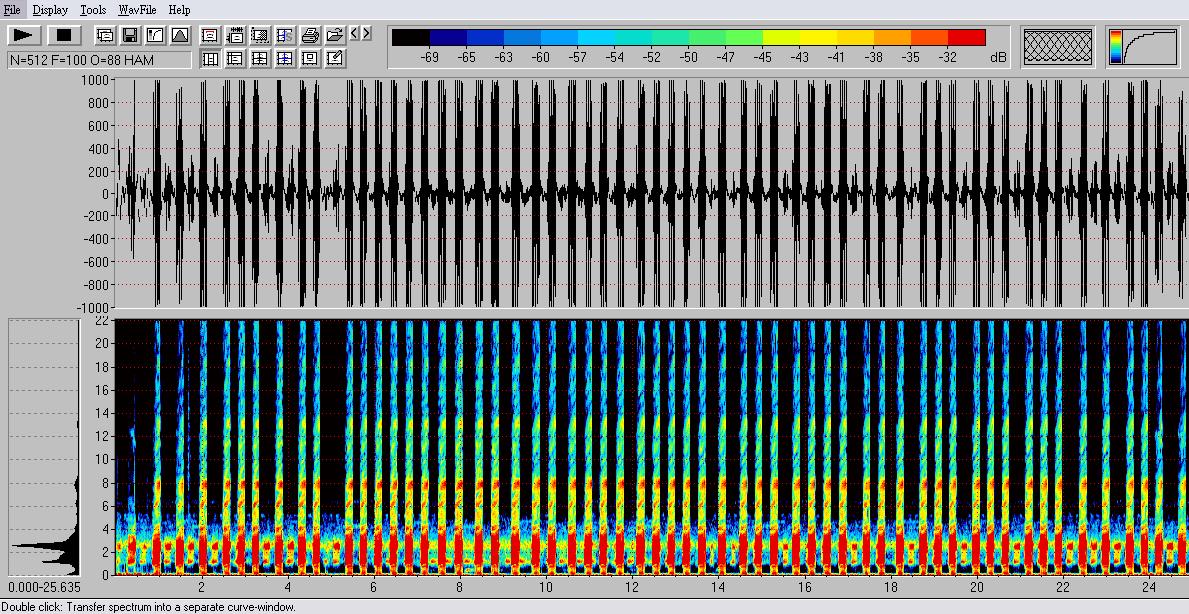Click the printer icon to print spectrogram
The image size is (1189, 614).
[x=310, y=35]
